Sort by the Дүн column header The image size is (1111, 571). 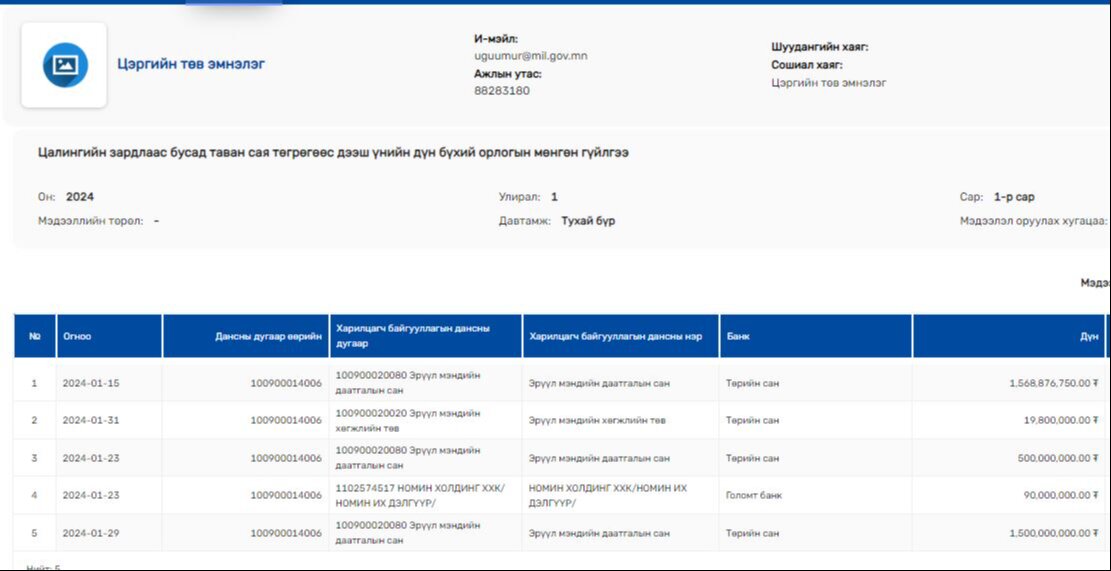tap(1089, 336)
